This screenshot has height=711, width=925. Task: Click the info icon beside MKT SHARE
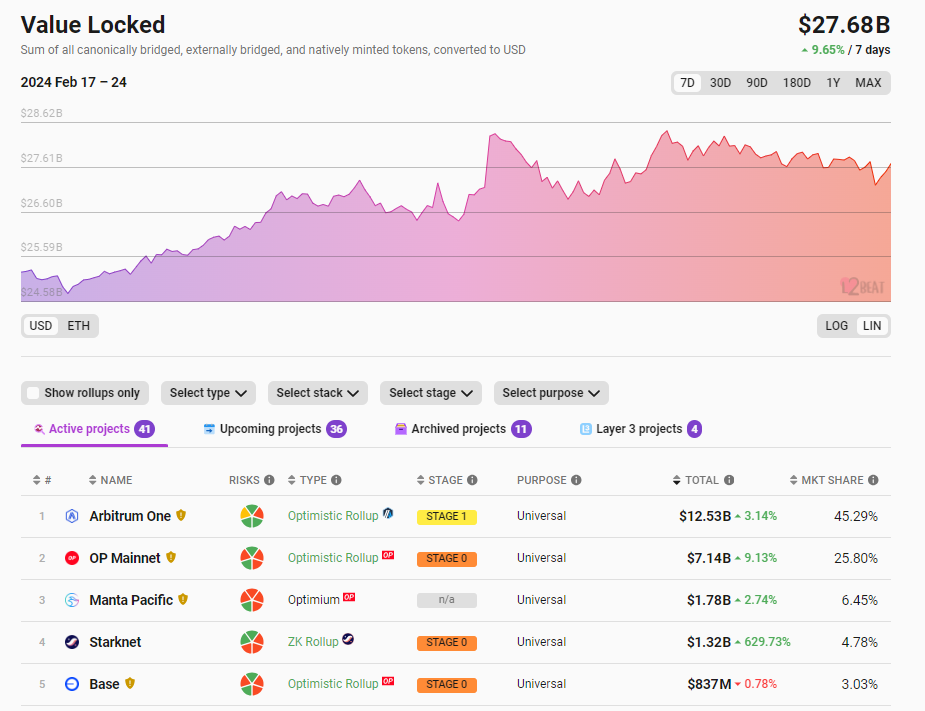tap(875, 480)
